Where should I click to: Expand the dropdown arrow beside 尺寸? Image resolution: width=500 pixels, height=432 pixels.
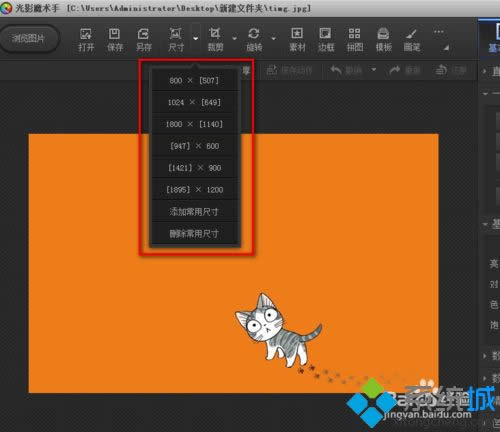point(196,38)
